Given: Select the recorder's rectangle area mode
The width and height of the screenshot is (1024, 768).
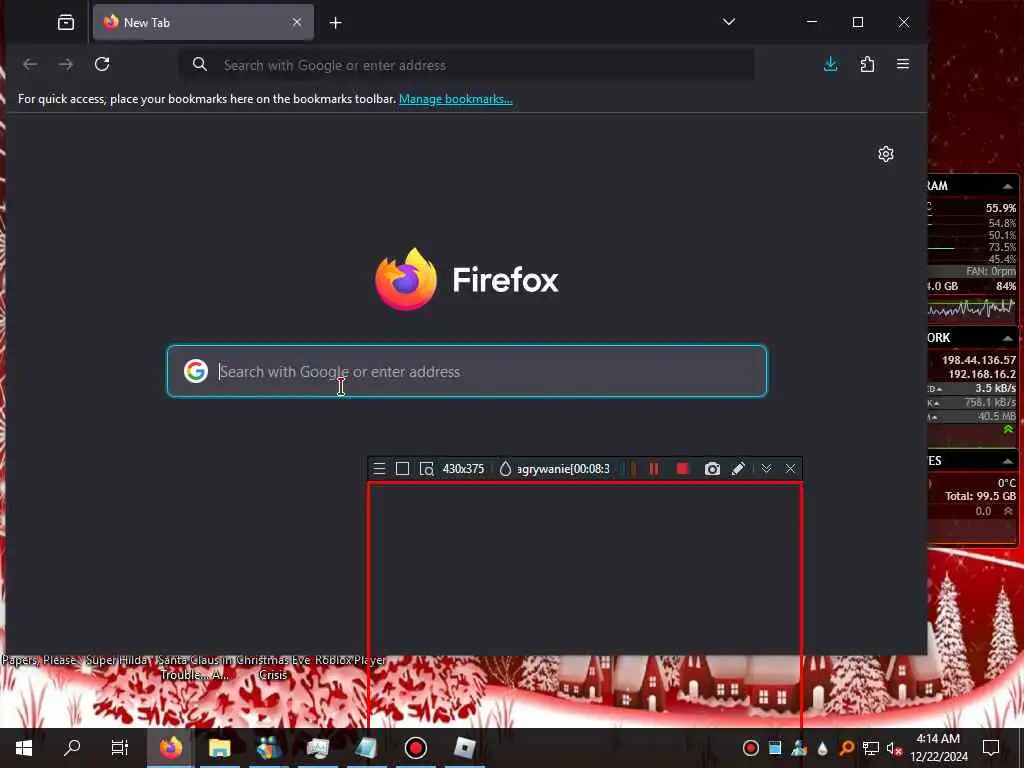Looking at the screenshot, I should (x=402, y=469).
